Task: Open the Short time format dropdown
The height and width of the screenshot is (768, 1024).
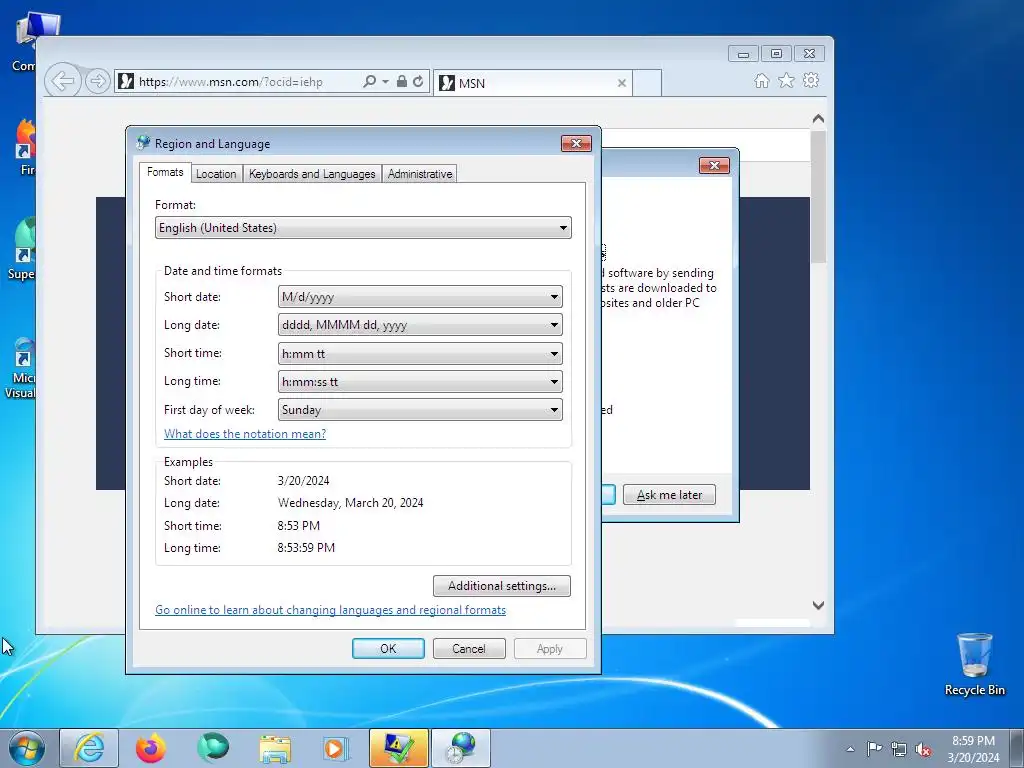Action: pyautogui.click(x=420, y=354)
